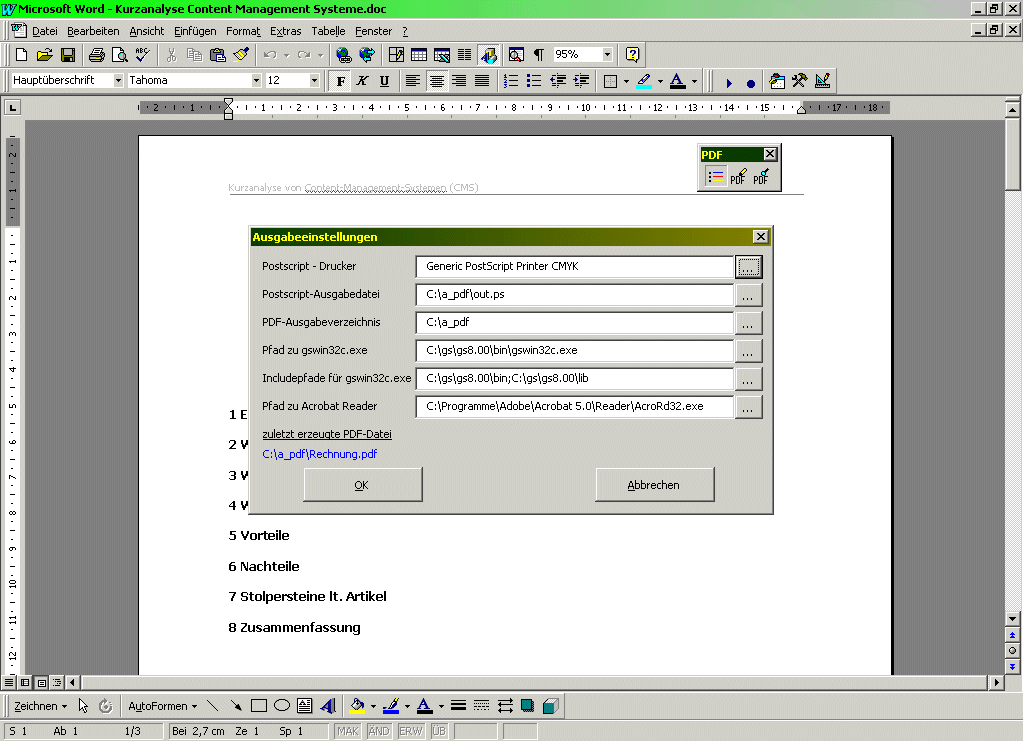The image size is (1023, 741).
Task: Confirm the dialog with OK
Action: click(x=363, y=485)
